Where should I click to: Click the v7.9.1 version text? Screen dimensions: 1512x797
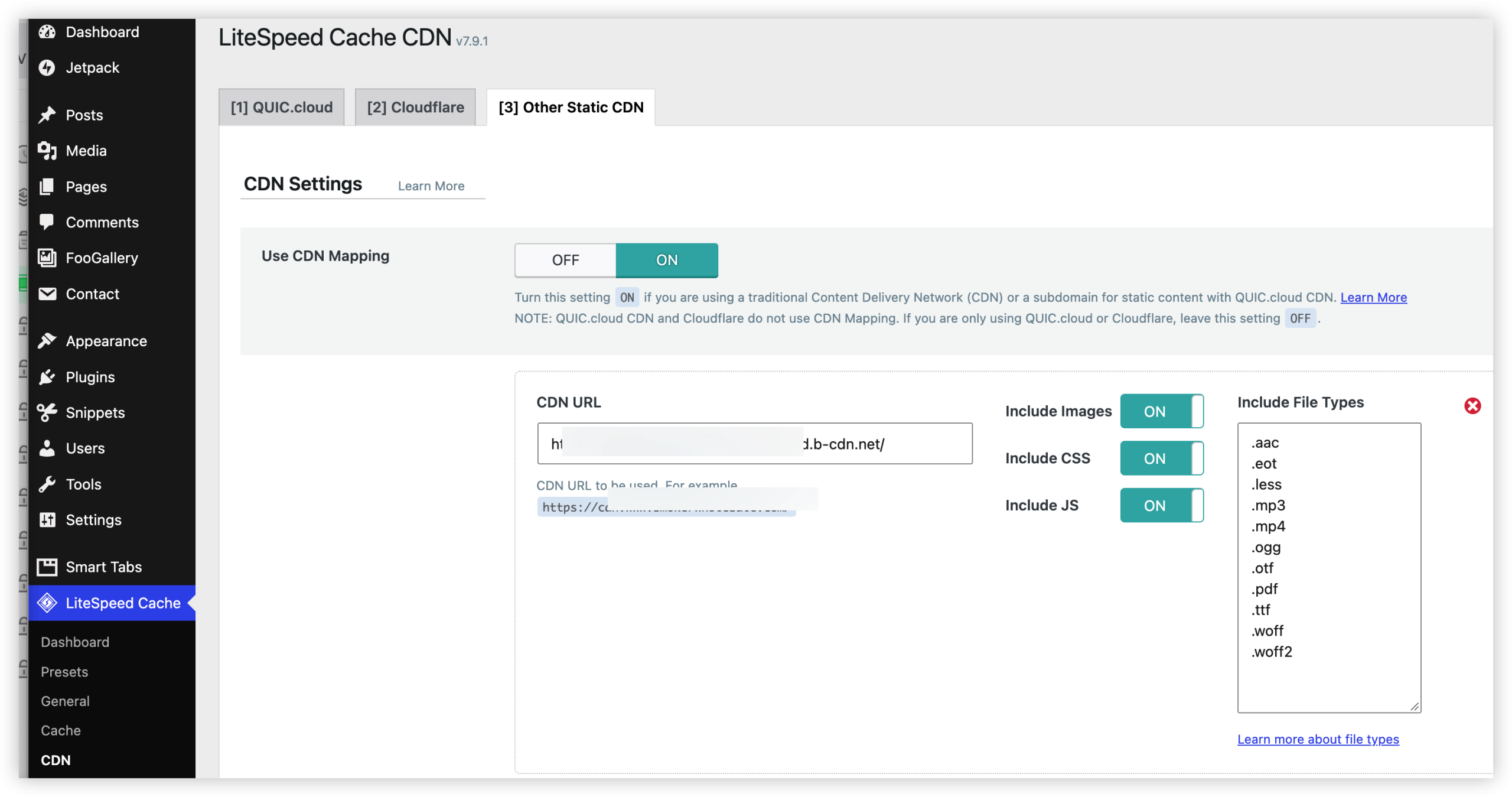point(472,41)
